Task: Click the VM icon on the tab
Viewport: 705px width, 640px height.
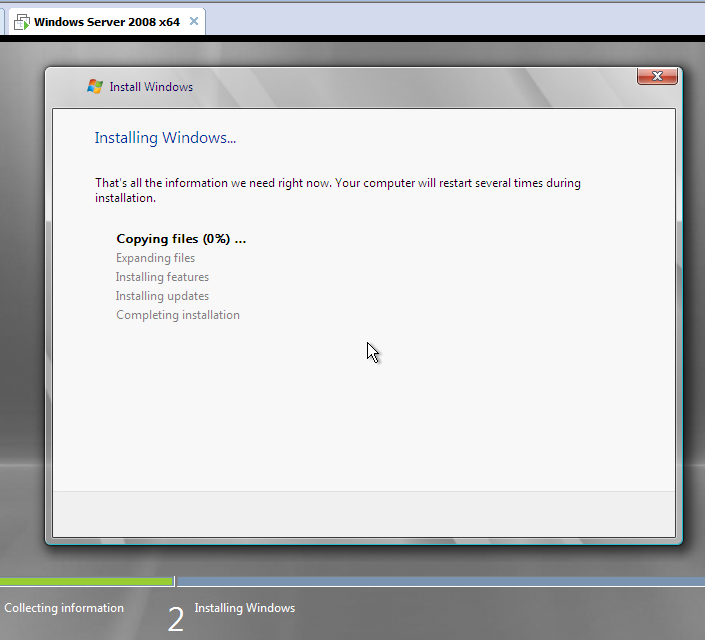Action: tap(22, 22)
